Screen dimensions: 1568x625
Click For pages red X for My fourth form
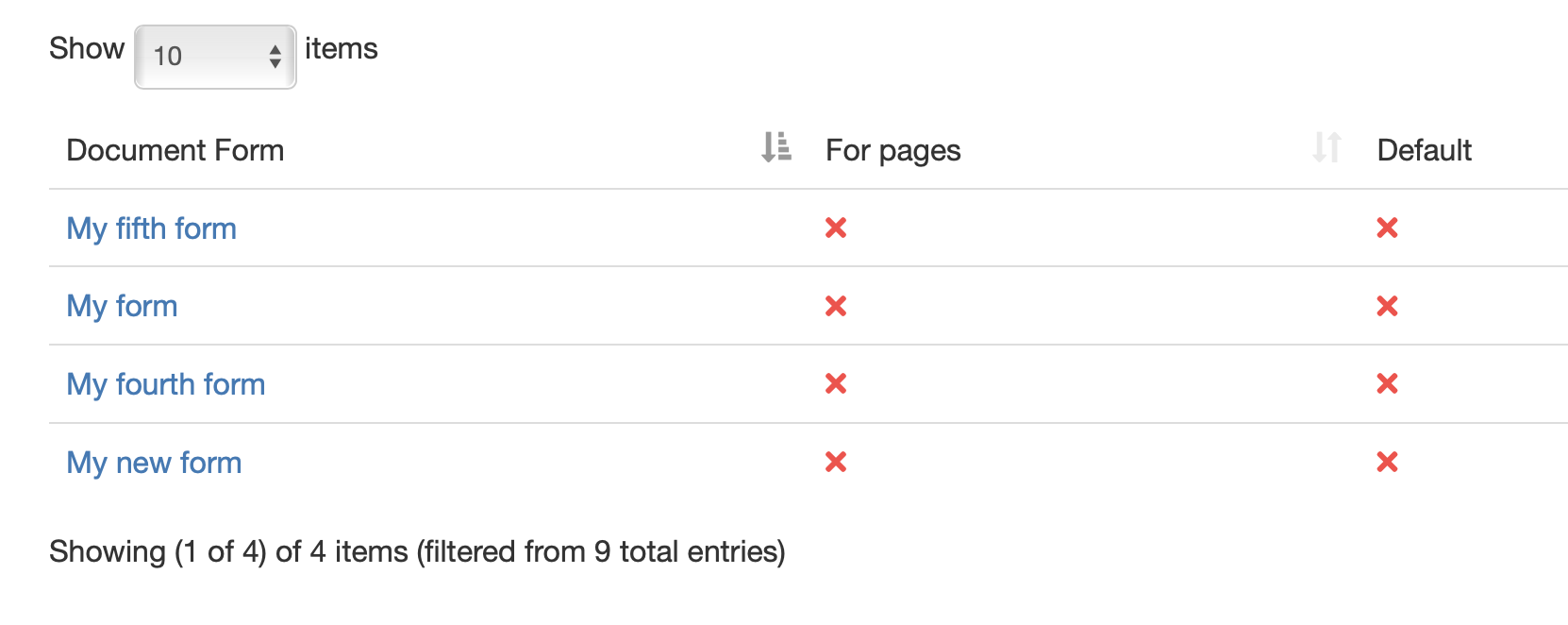(836, 383)
